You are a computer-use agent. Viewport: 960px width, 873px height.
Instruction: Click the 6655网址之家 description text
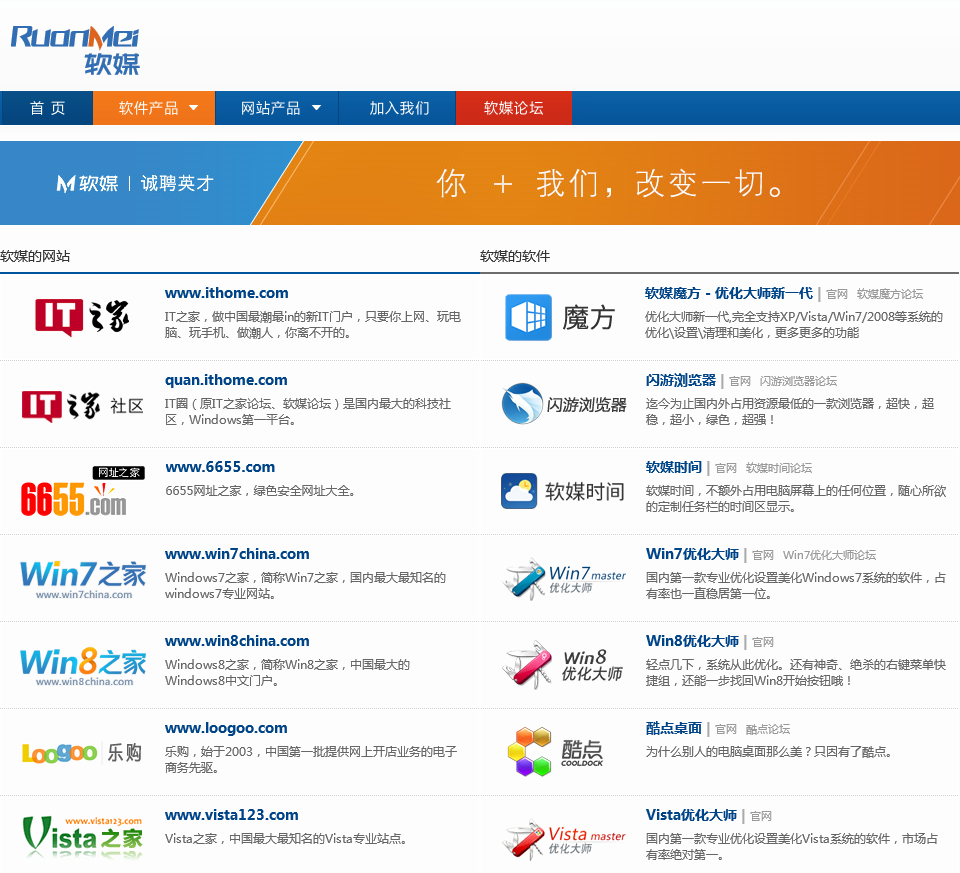(x=260, y=491)
